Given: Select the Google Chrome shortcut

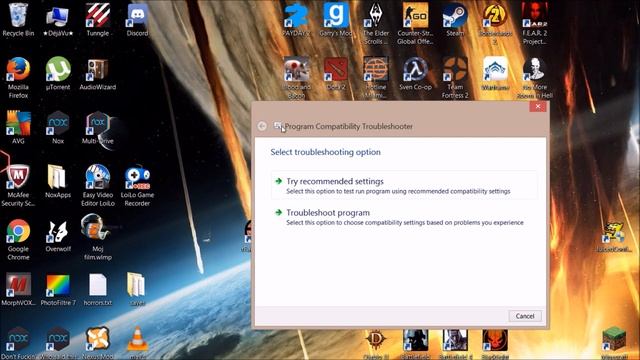Looking at the screenshot, I should pyautogui.click(x=18, y=240).
